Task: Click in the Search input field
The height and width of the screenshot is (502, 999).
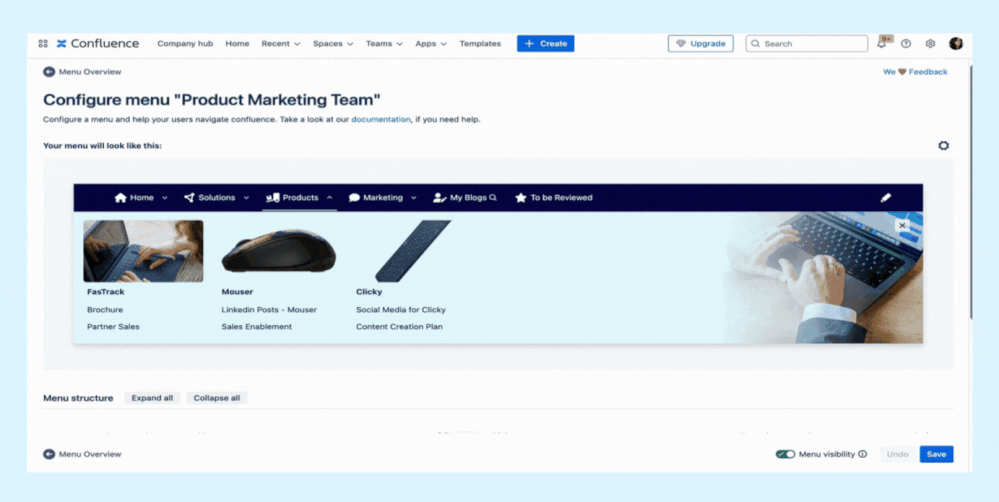Action: [807, 43]
